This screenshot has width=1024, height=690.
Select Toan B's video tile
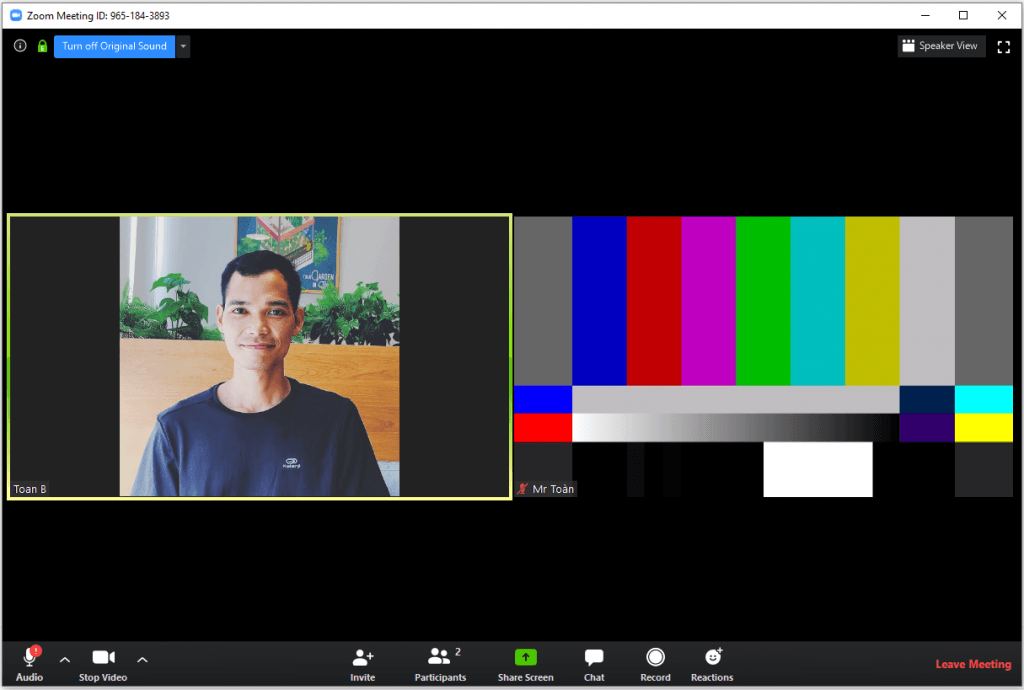259,356
